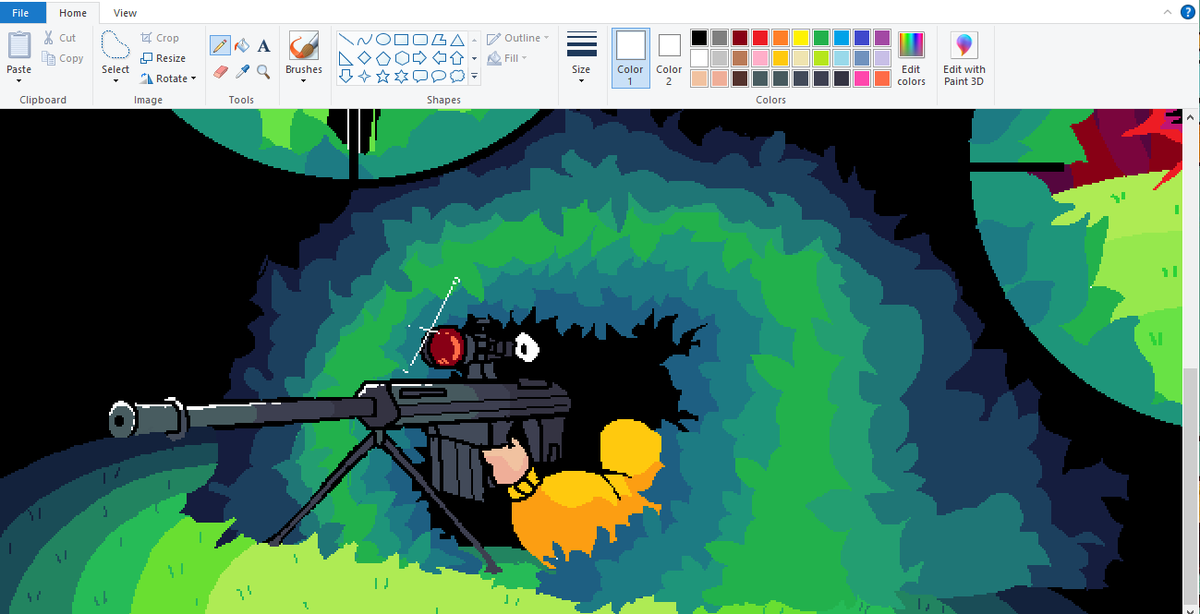Viewport: 1200px width, 614px height.
Task: Pick the red color swatch
Action: coord(760,37)
